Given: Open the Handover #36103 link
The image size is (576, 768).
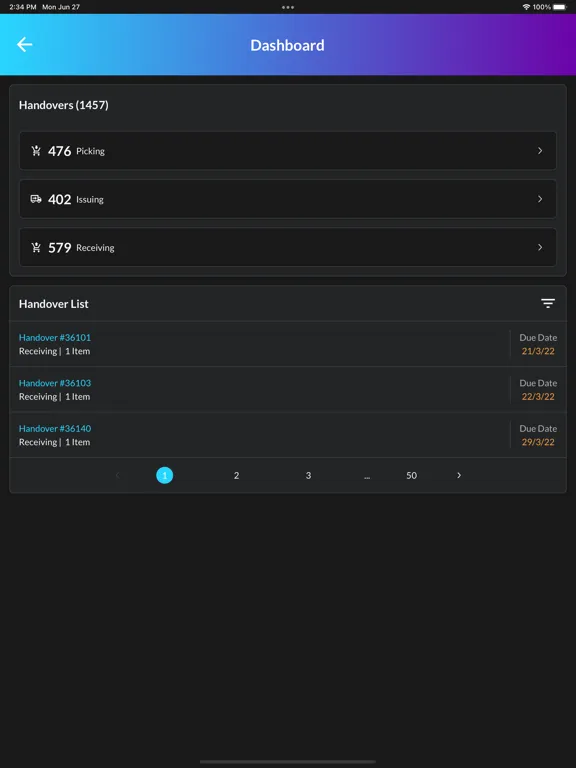Looking at the screenshot, I should [x=55, y=383].
